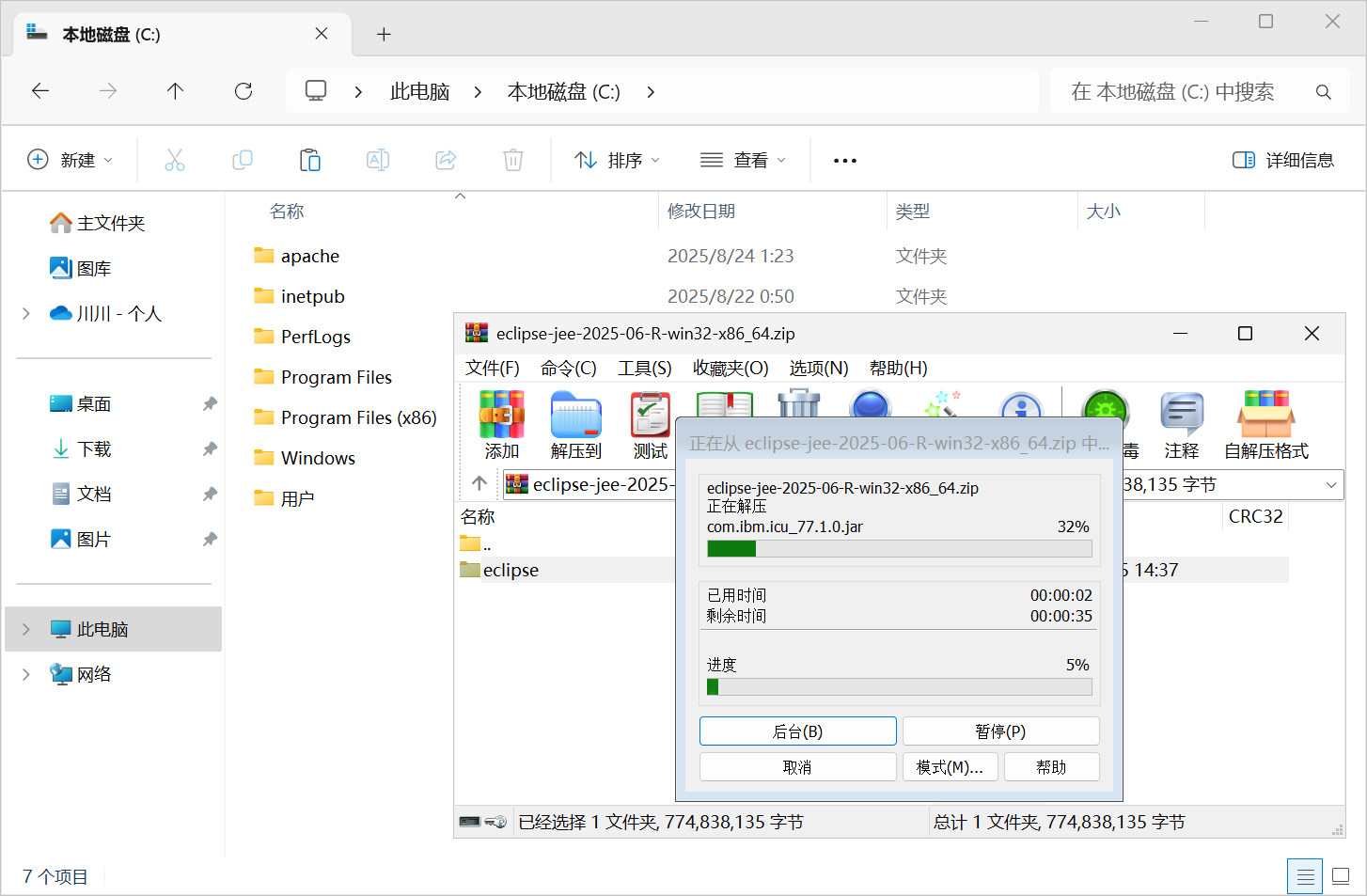The height and width of the screenshot is (896, 1367).
Task: Click the Test (测试) toolbar icon
Action: click(x=651, y=415)
